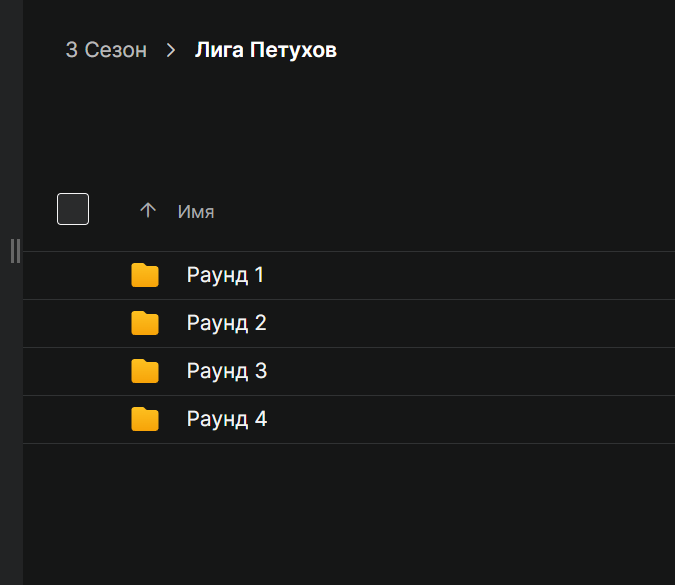Sort by the Имя column header
Image resolution: width=675 pixels, height=585 pixels.
[196, 211]
